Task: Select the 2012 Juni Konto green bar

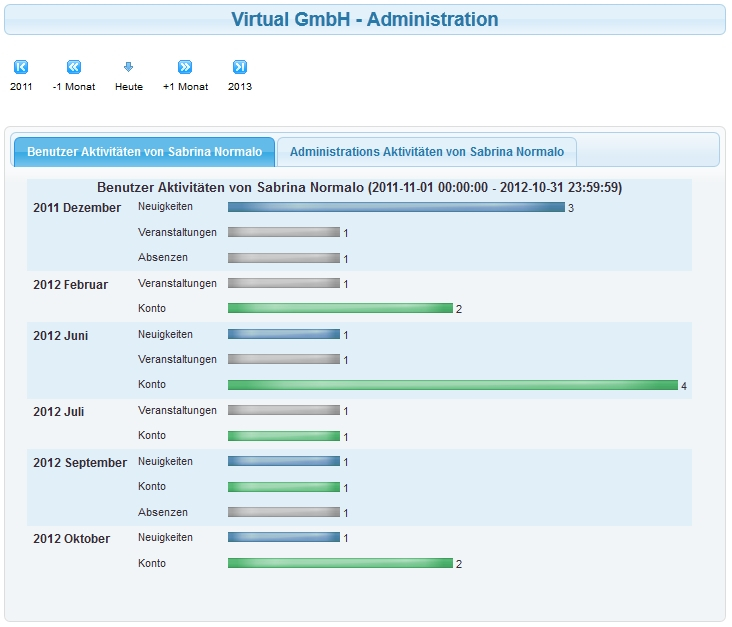Action: coord(452,385)
